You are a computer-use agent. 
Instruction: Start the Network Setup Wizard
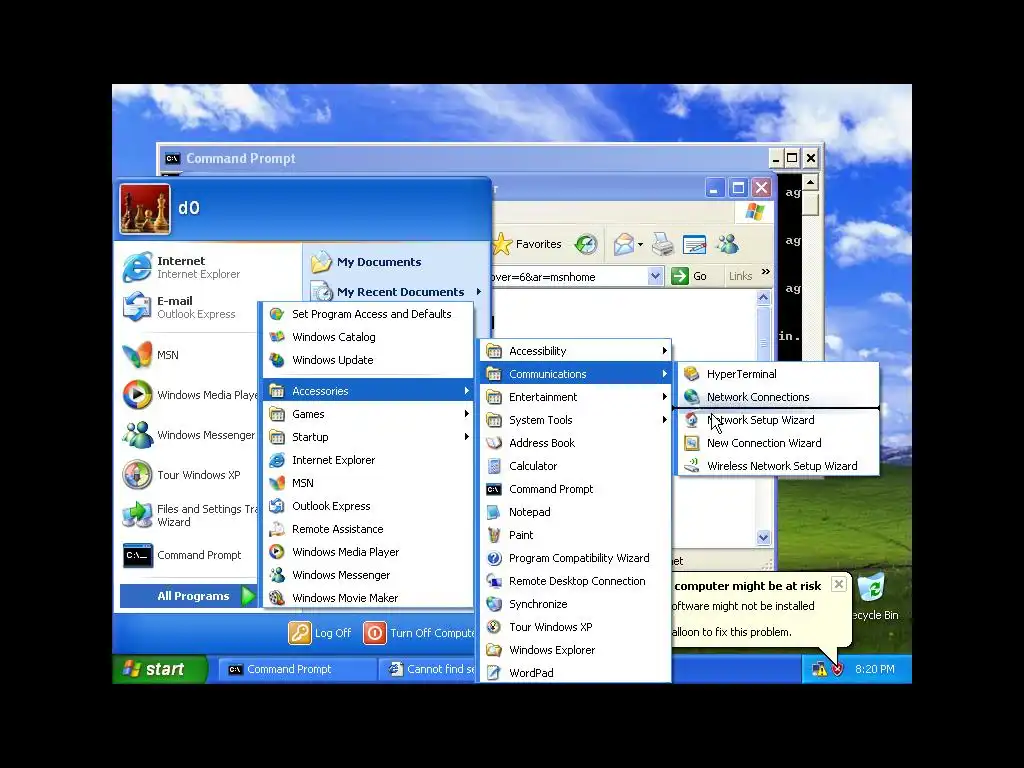(778, 420)
